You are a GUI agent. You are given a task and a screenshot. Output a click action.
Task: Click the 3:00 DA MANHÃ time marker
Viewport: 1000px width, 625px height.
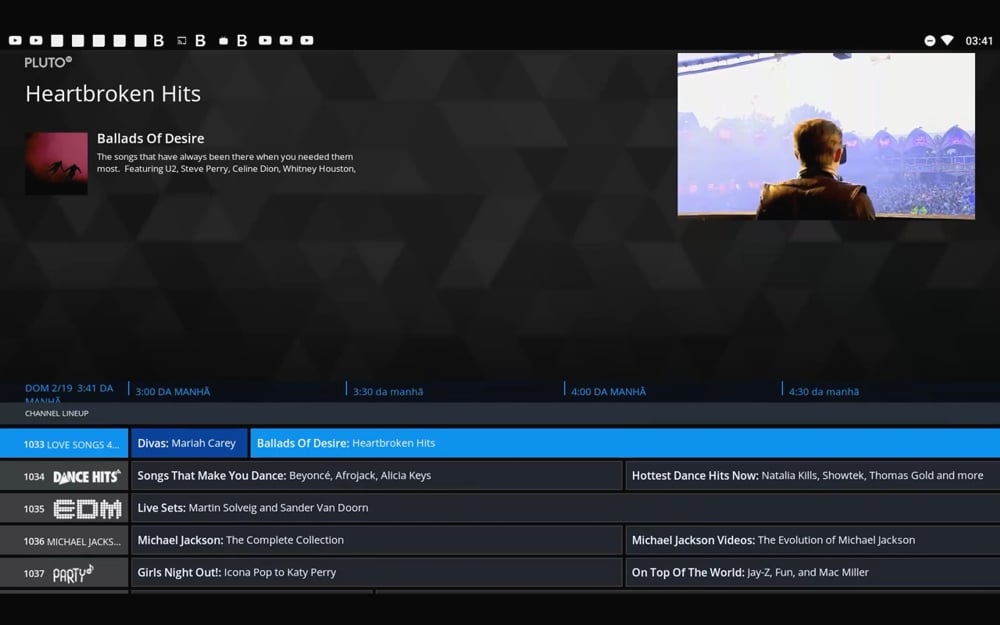pyautogui.click(x=173, y=392)
